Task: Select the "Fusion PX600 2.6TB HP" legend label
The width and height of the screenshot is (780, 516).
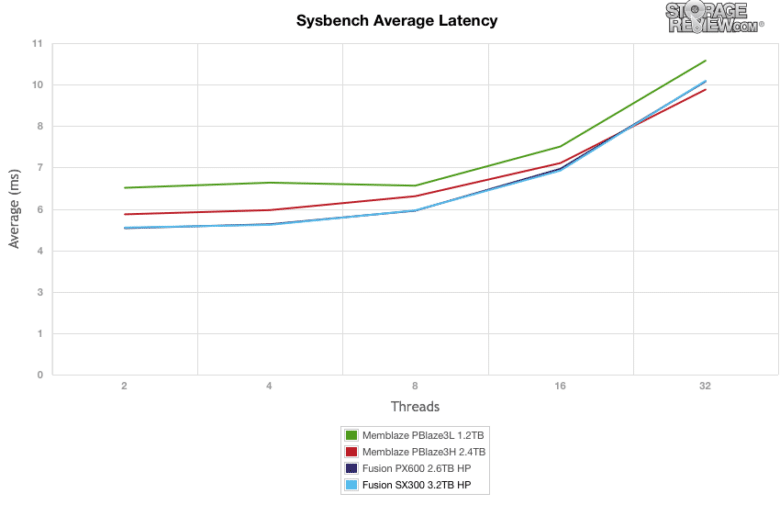Action: click(416, 468)
